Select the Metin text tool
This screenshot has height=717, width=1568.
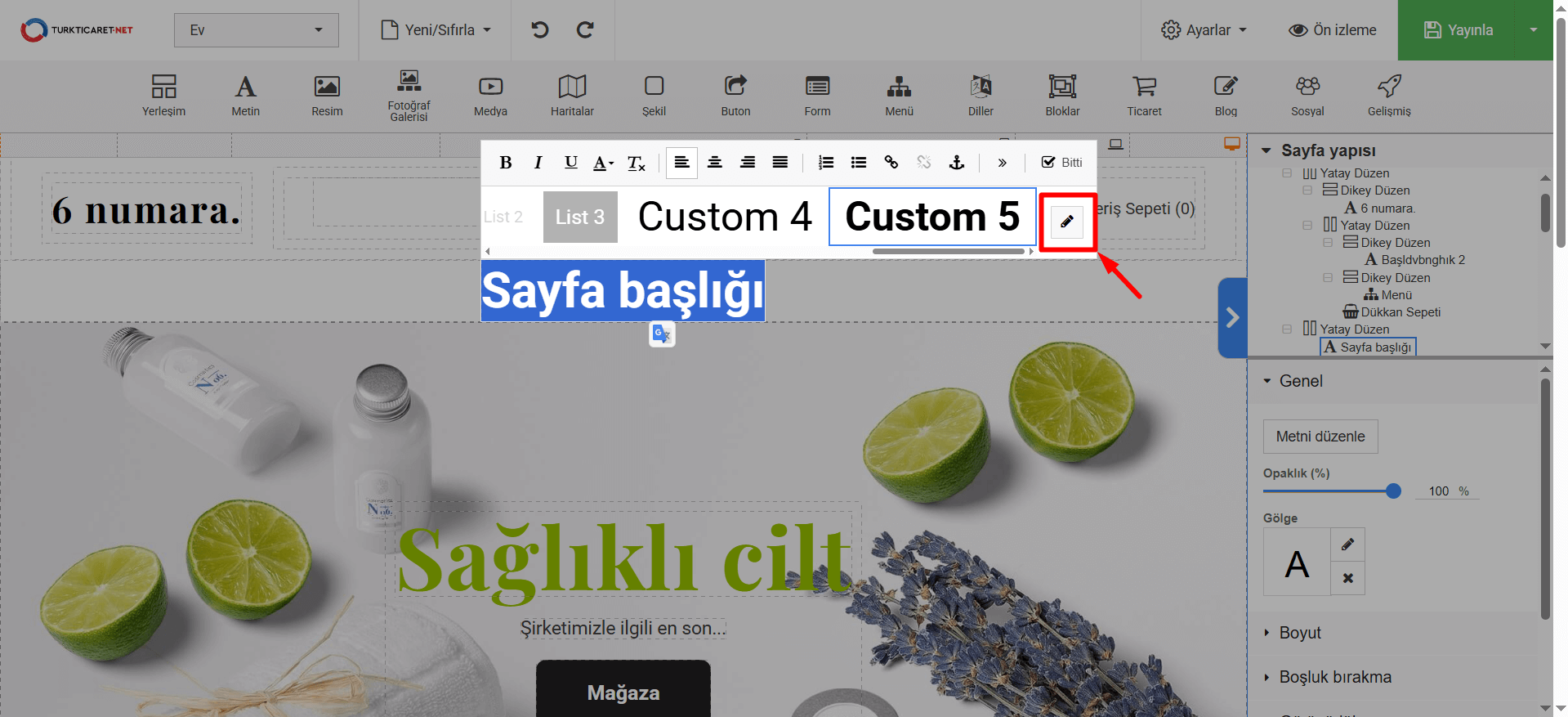coord(245,96)
